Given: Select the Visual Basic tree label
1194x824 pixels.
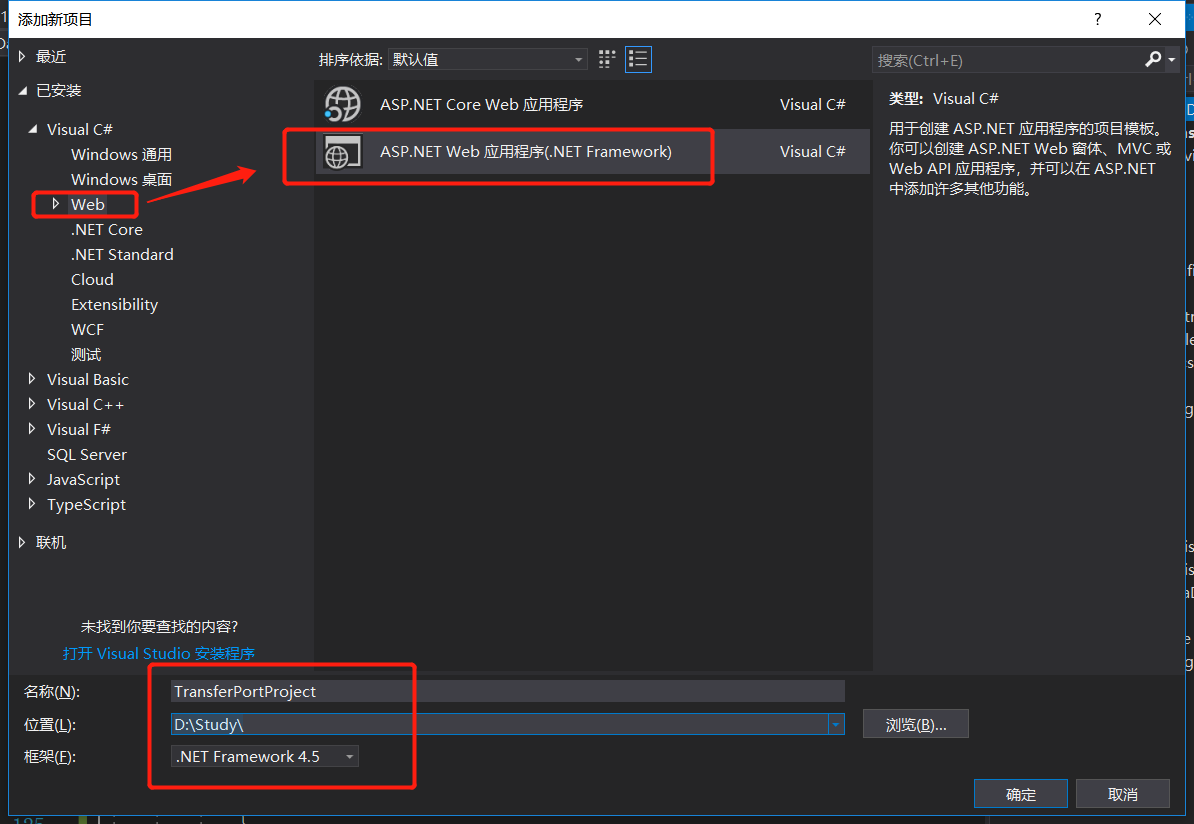Looking at the screenshot, I should pos(88,379).
